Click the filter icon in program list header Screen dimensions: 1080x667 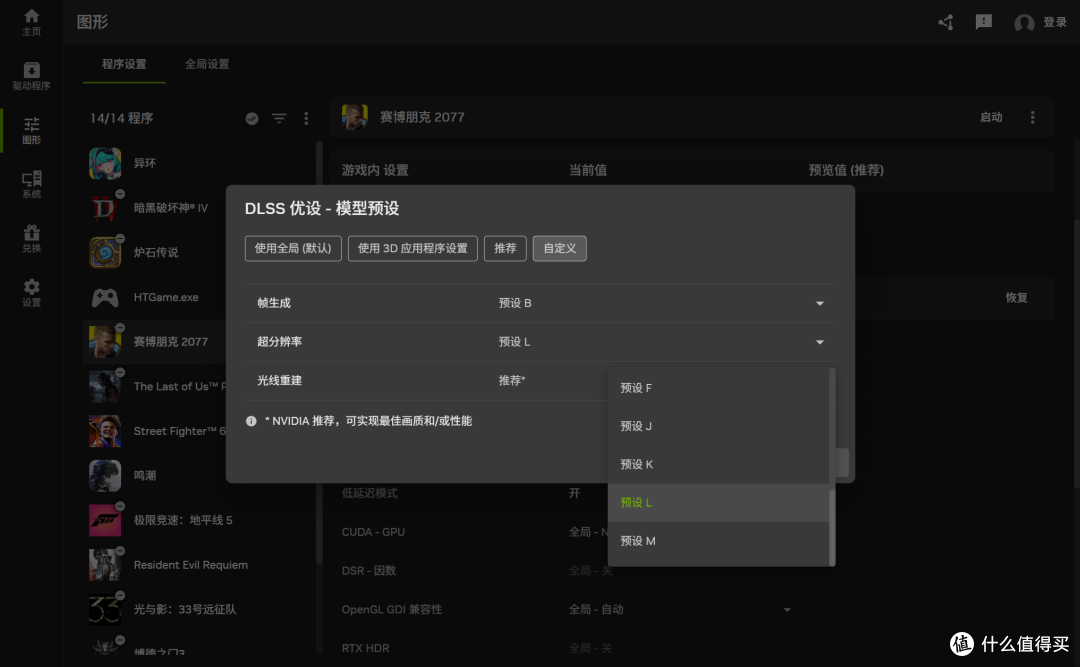[x=279, y=119]
